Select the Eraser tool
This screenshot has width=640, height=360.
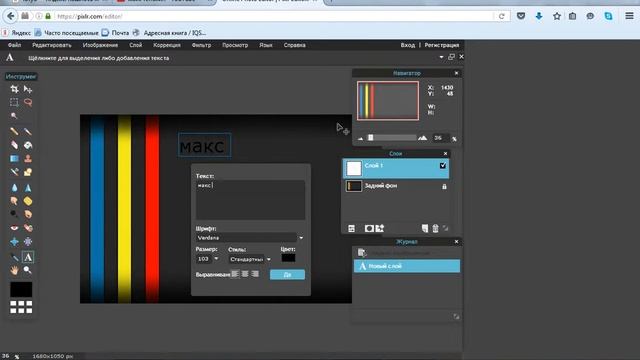click(14, 145)
